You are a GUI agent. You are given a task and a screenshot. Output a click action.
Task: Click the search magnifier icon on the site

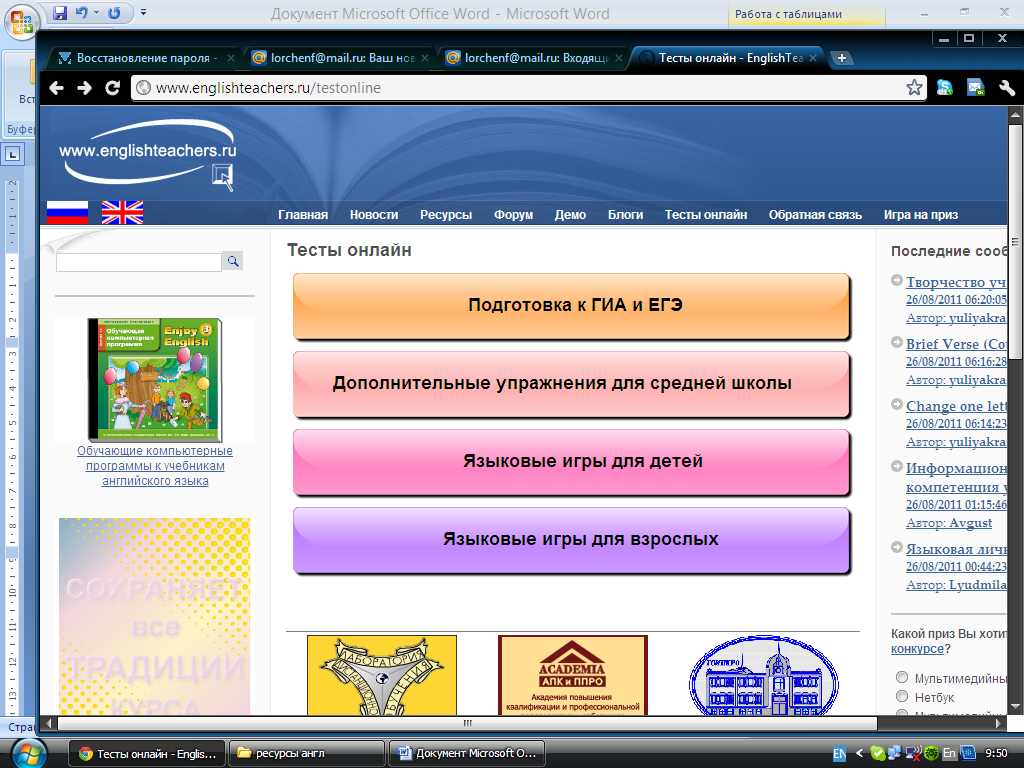point(232,261)
